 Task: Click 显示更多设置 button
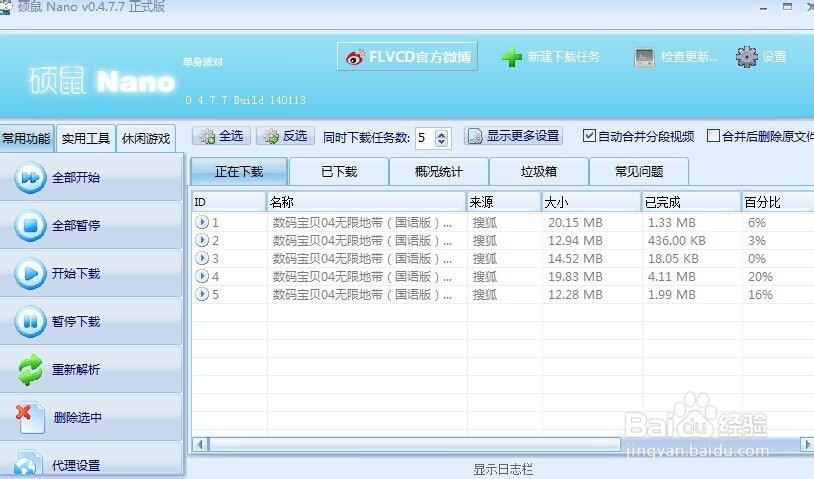513,136
